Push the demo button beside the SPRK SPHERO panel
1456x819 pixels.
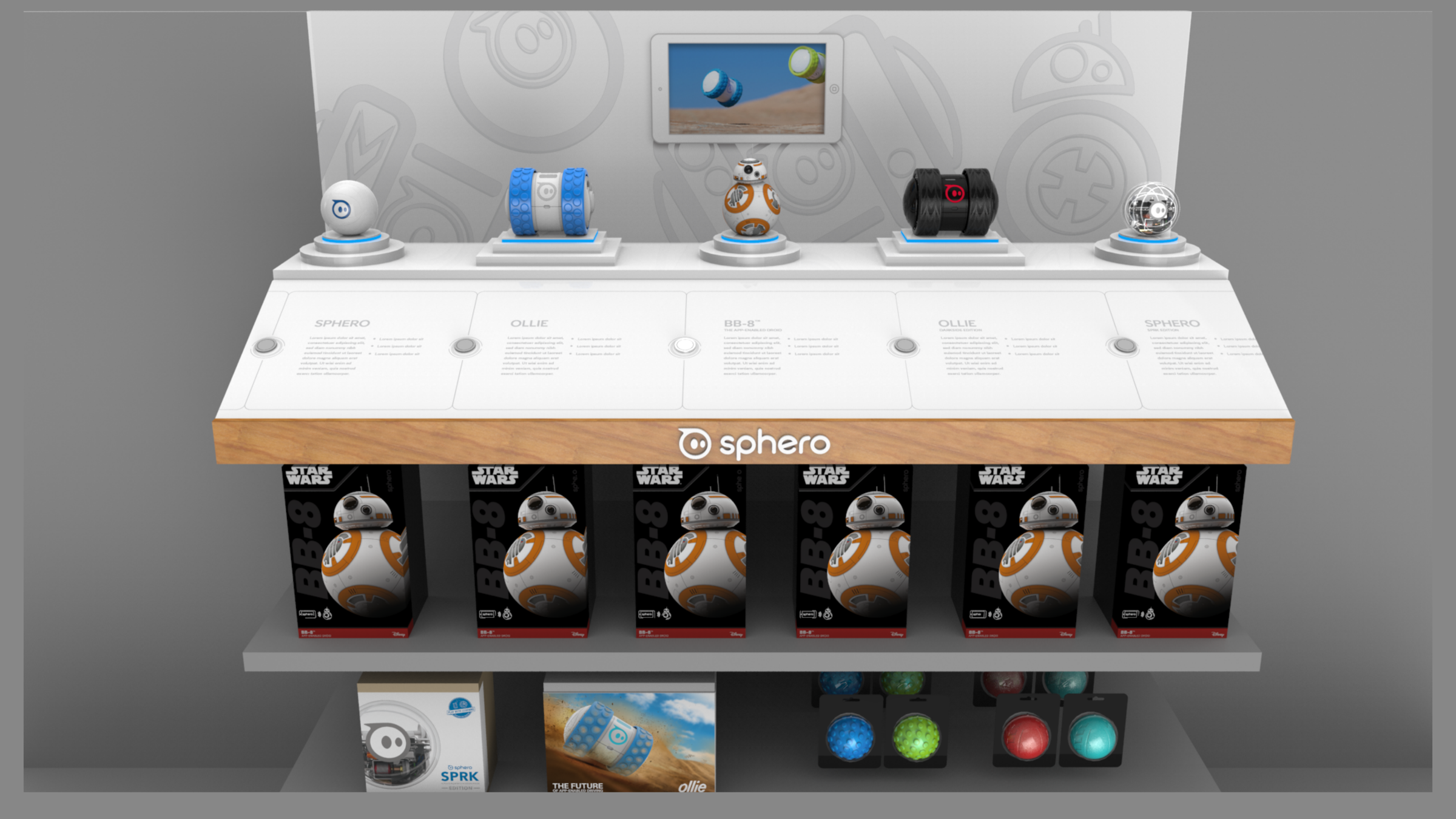[1125, 346]
